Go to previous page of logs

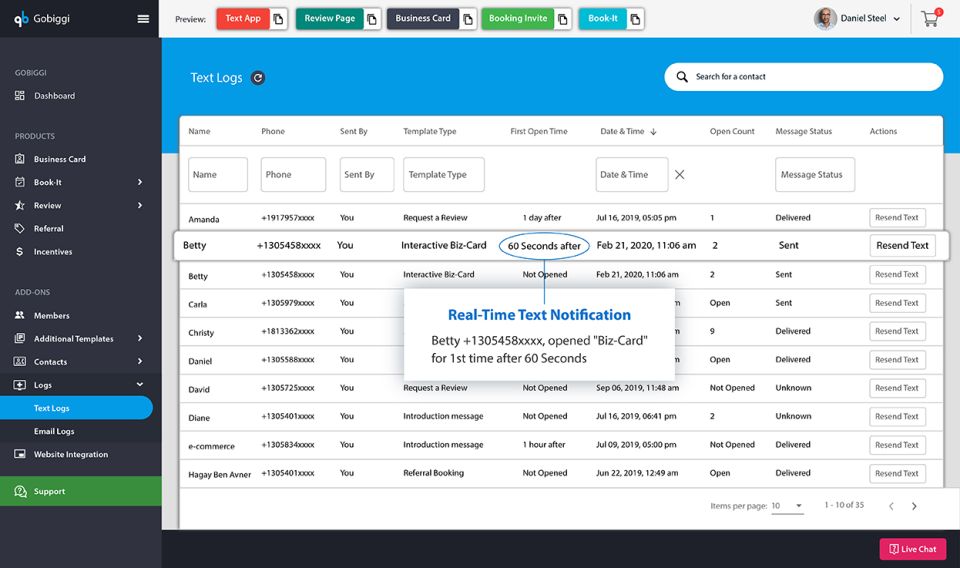pos(891,506)
